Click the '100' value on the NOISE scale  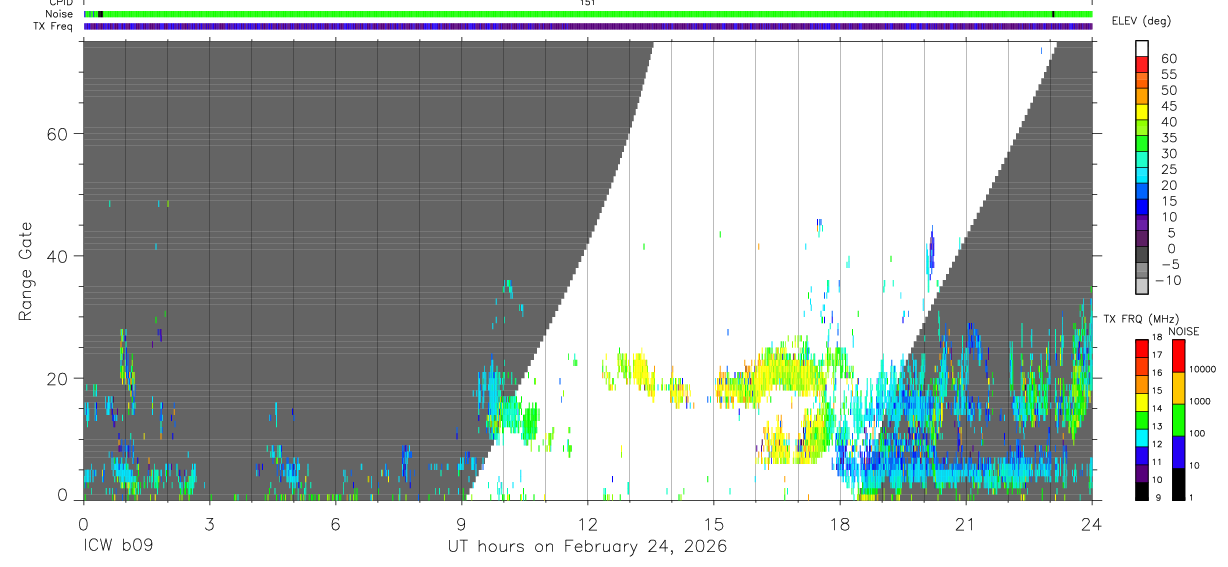[x=1199, y=433]
